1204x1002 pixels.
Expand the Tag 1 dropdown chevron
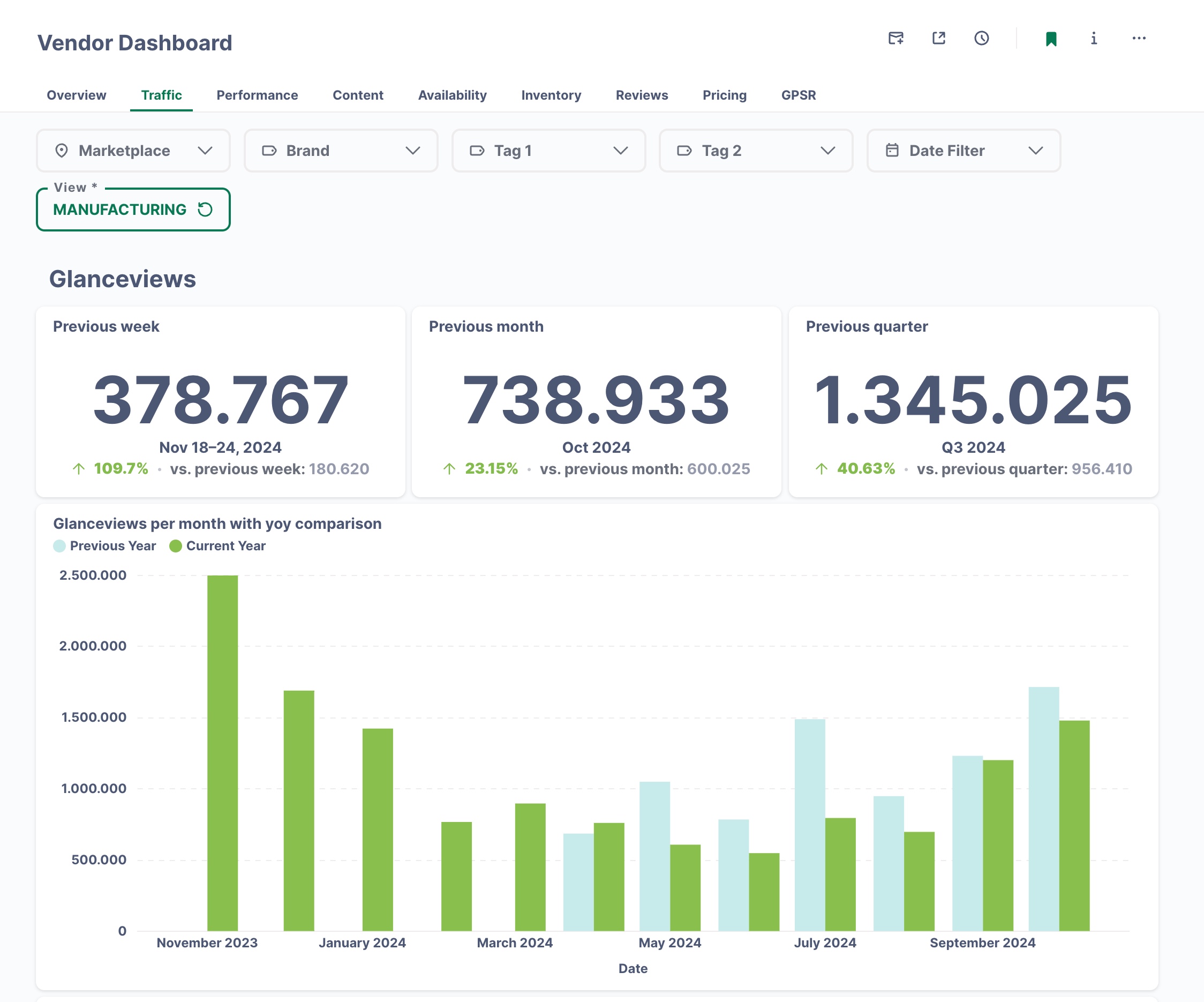point(621,151)
